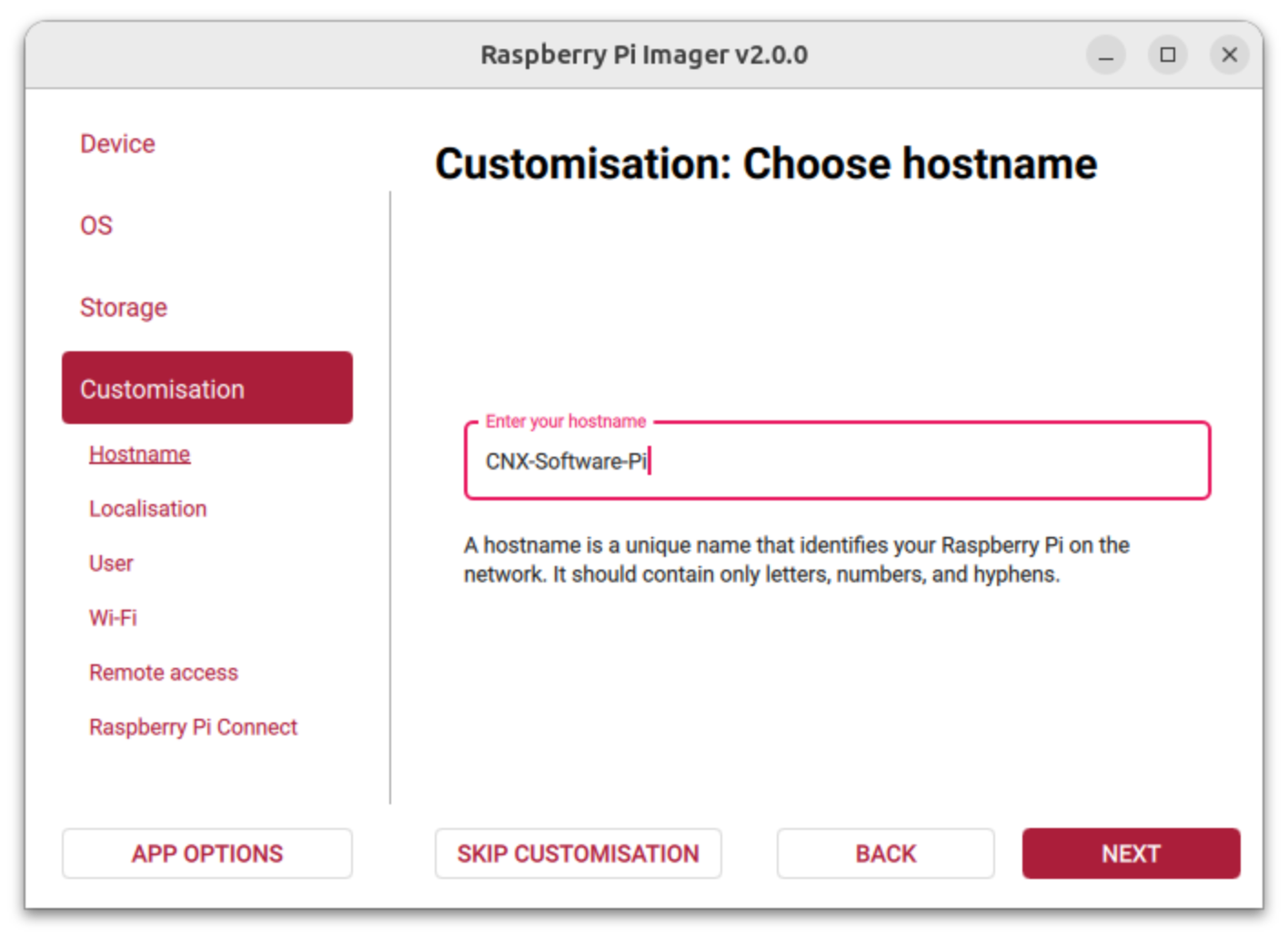Select Raspberry Pi Connect in sidebar
The width and height of the screenshot is (1288, 939).
[193, 727]
